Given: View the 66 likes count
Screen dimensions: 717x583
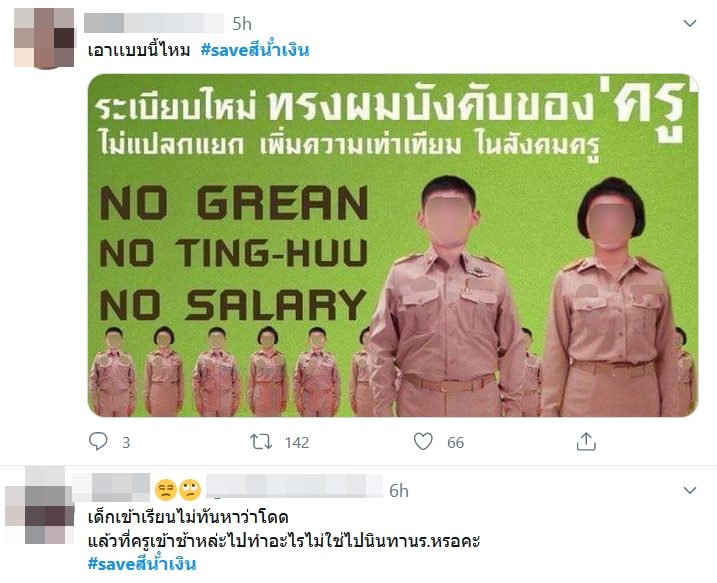Looking at the screenshot, I should click(x=455, y=443).
